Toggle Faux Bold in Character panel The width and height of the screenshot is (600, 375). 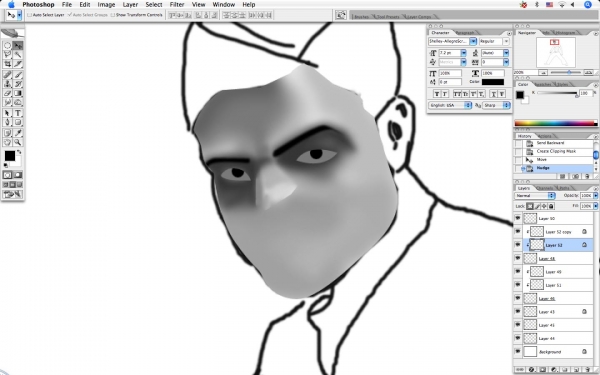(x=437, y=94)
